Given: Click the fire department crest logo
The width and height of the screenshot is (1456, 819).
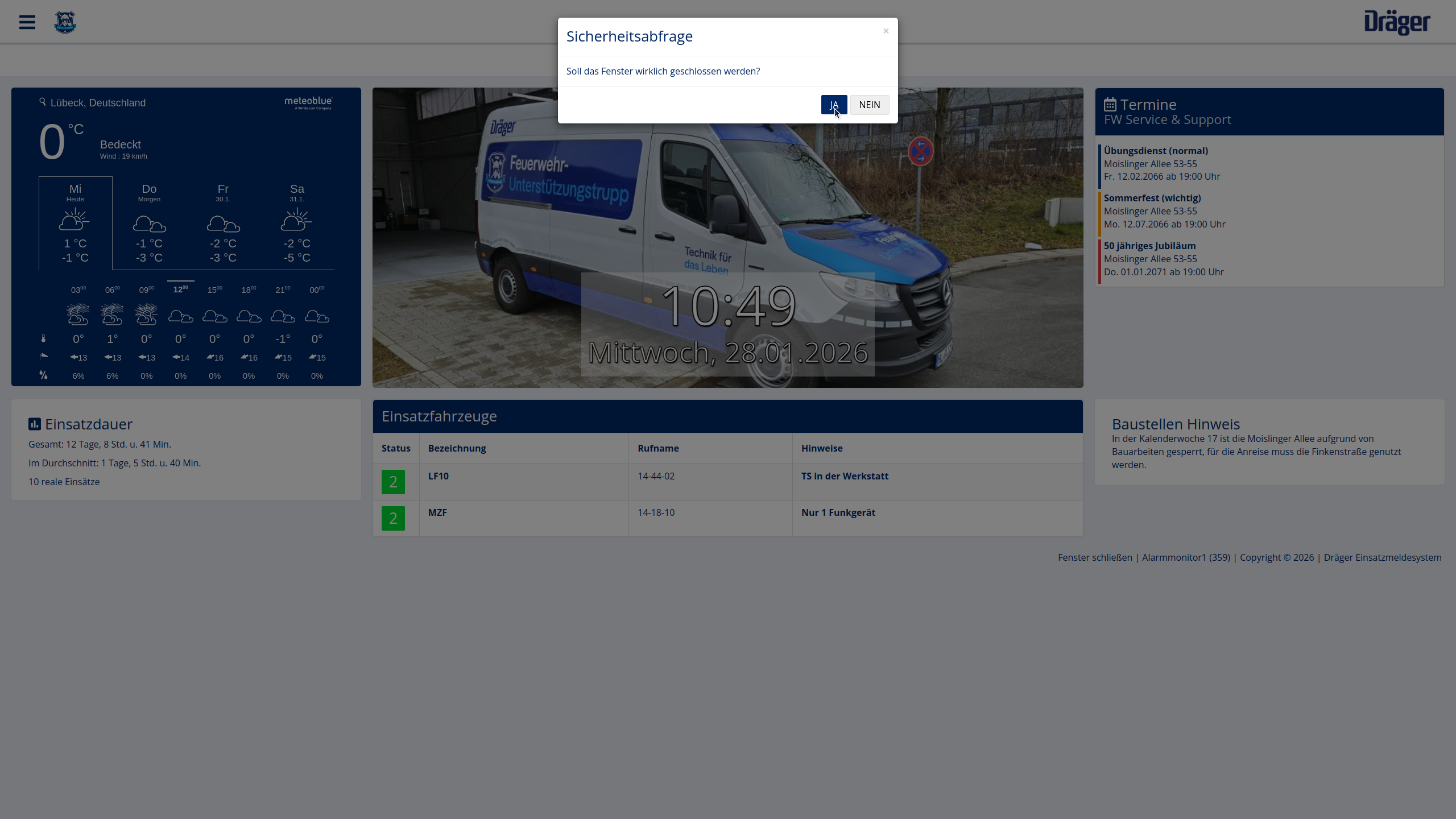Looking at the screenshot, I should (x=65, y=23).
